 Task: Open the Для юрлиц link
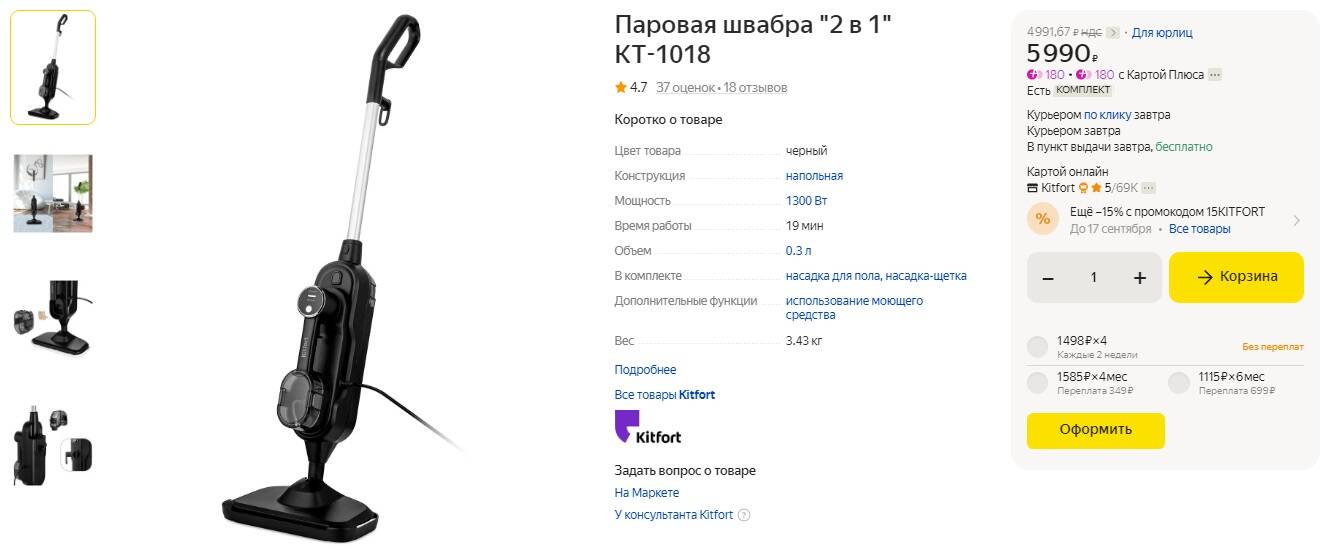click(x=1162, y=33)
